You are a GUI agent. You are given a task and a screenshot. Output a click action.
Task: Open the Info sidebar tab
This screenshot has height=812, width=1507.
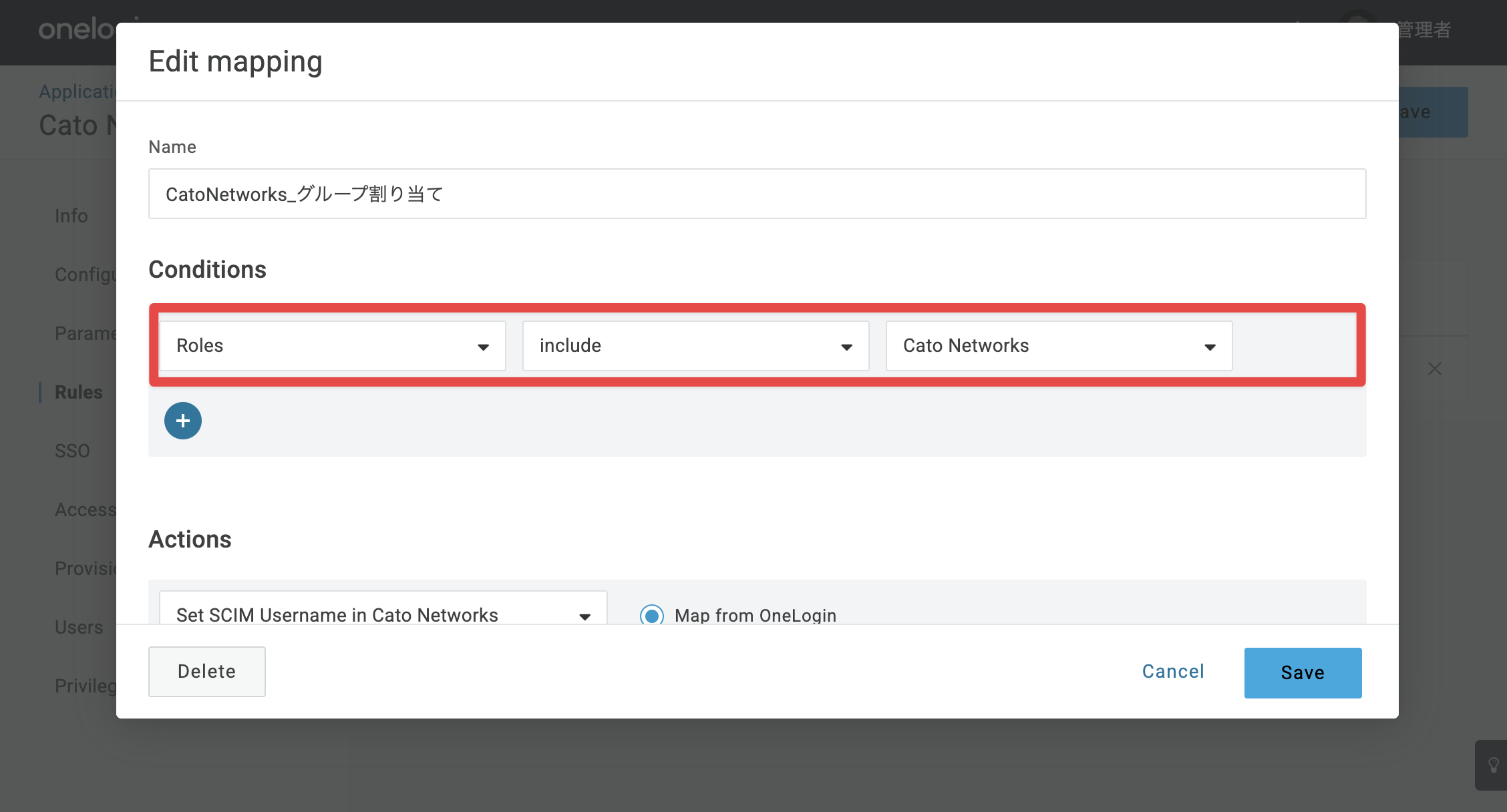pos(71,216)
